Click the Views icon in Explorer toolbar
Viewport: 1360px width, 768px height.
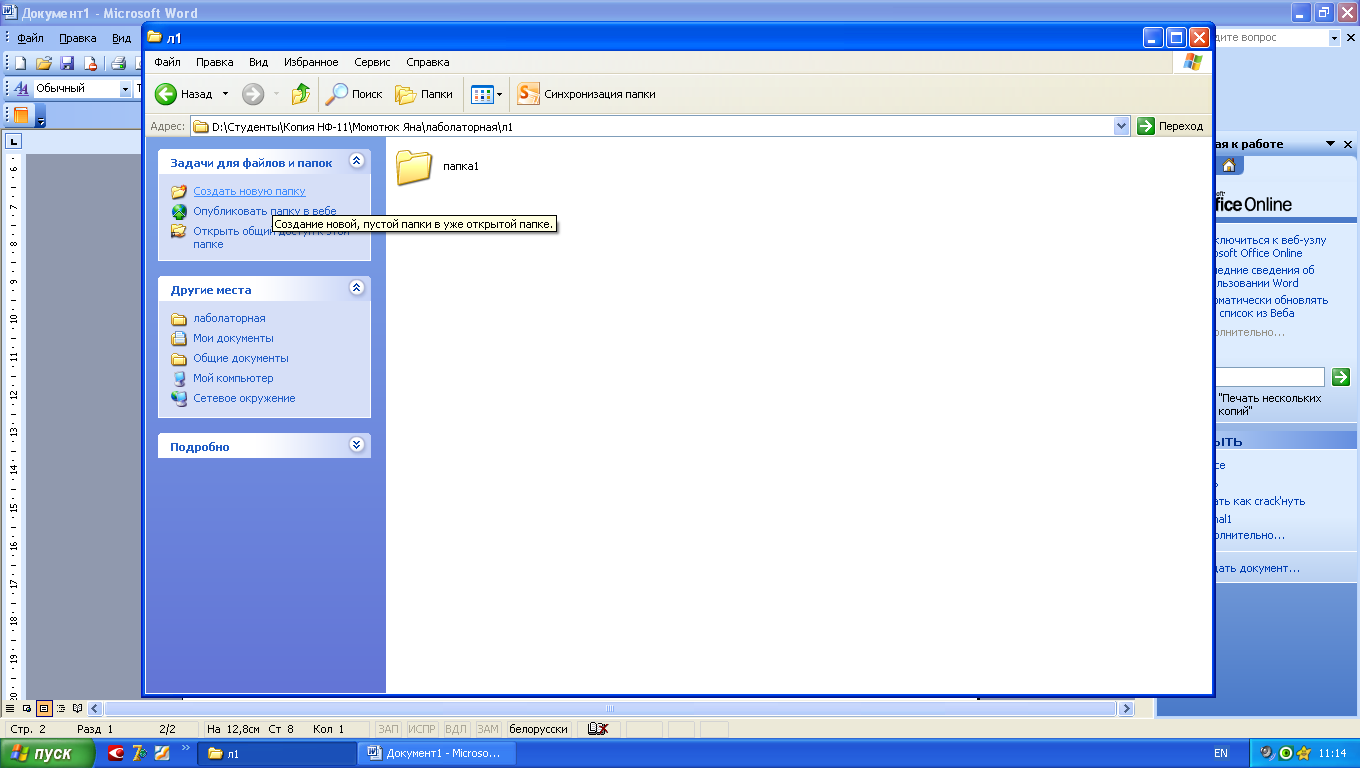482,94
